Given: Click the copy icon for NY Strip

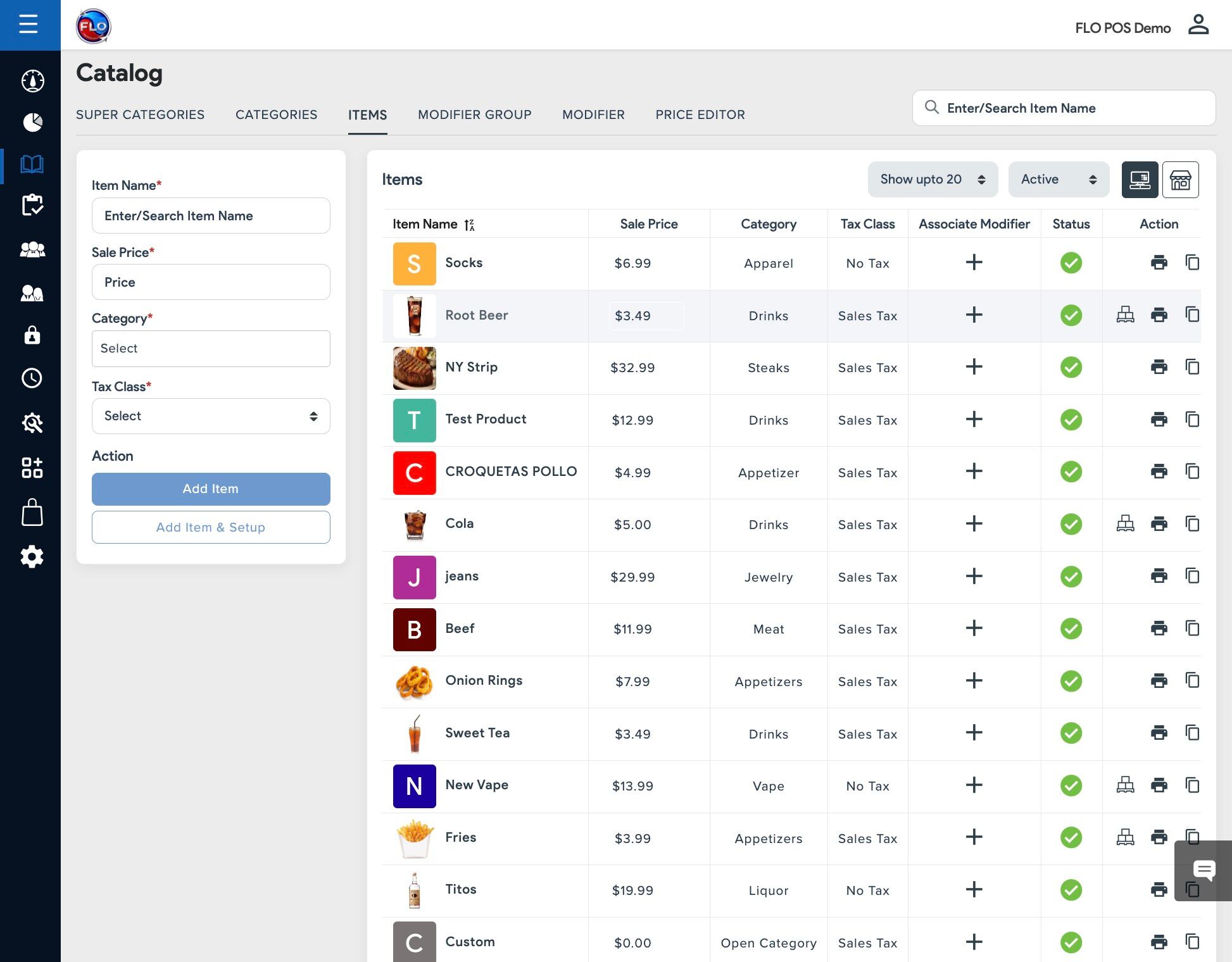Looking at the screenshot, I should click(1192, 367).
